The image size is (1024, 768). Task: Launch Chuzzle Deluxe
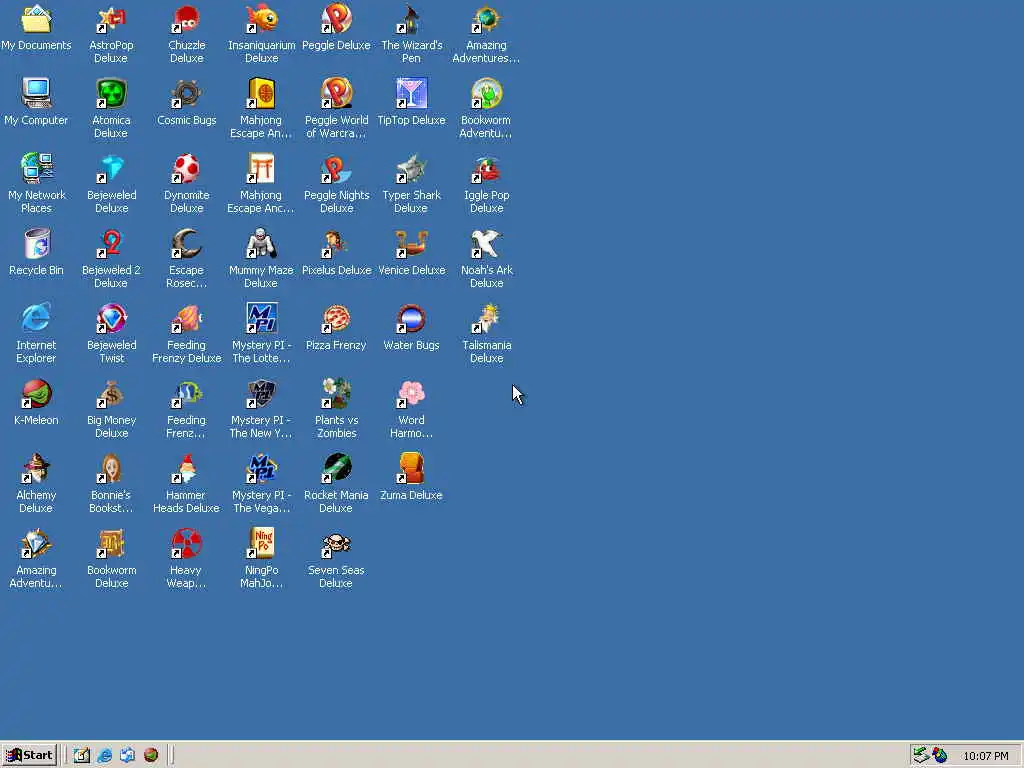186,20
